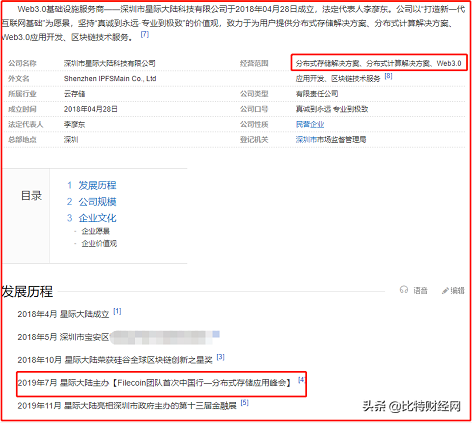Open reference [1] after 星际大陆成立
Image resolution: width=472 pixels, height=423 pixels.
coord(117,311)
